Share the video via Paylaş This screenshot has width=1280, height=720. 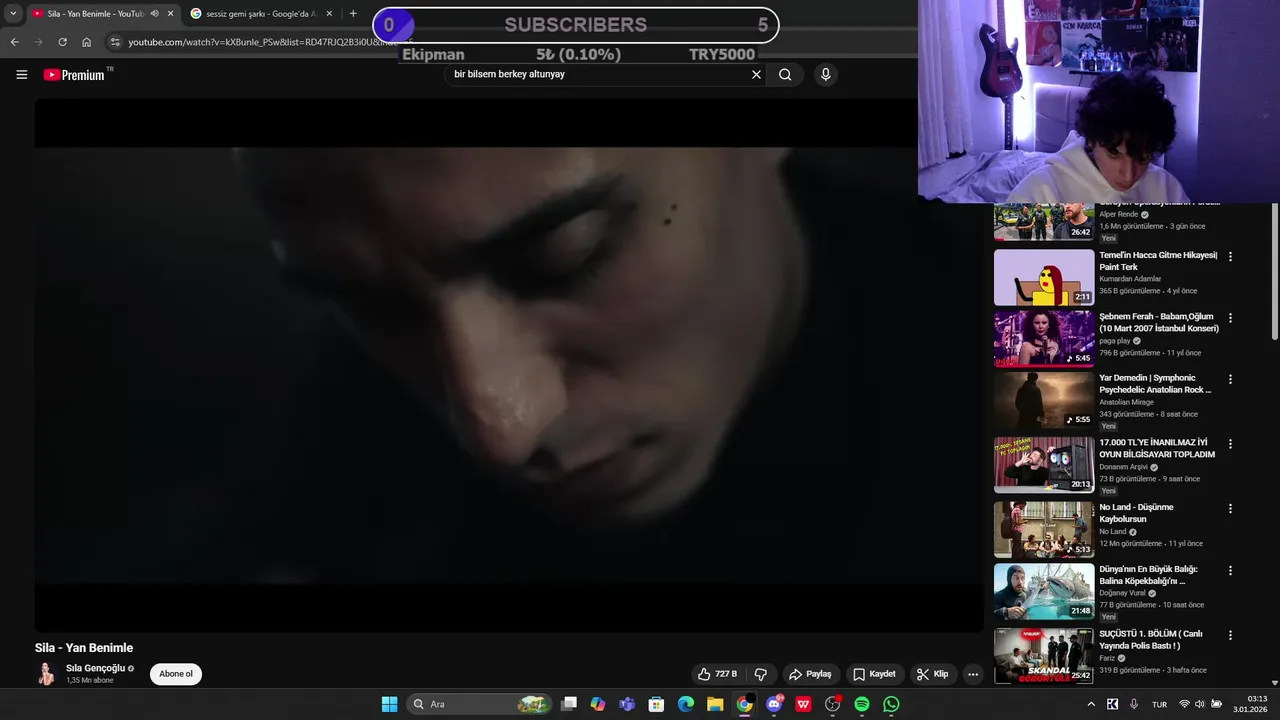pos(810,674)
